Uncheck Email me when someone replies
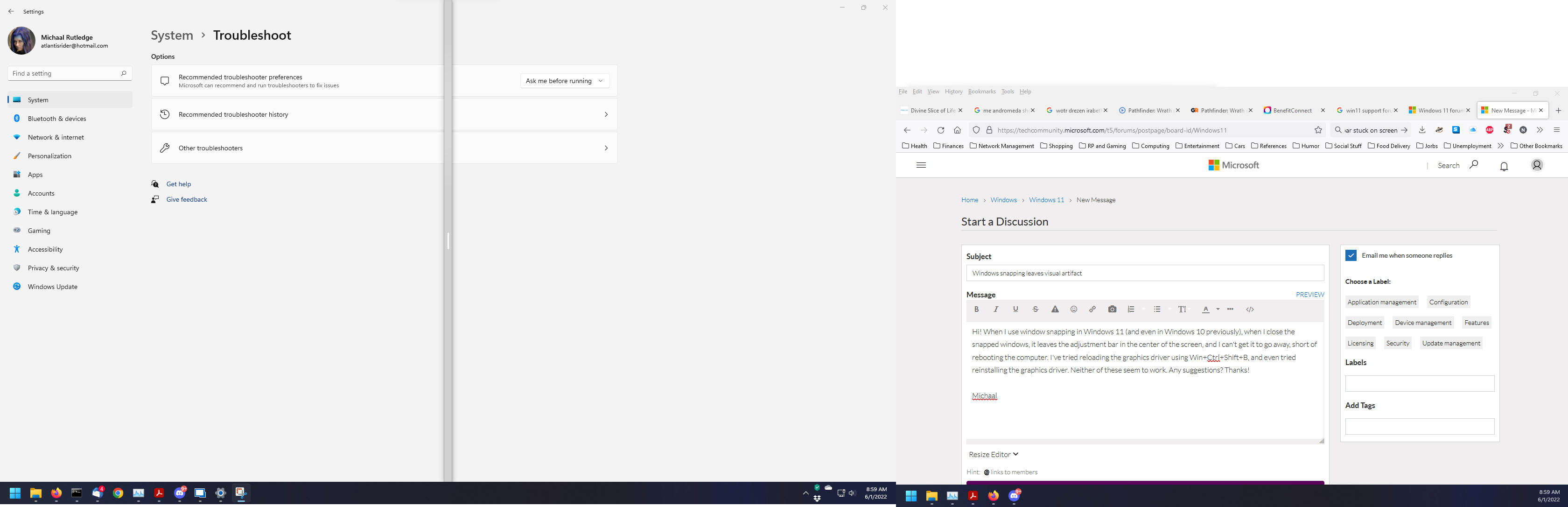Viewport: 1568px width, 507px height. [1351, 255]
